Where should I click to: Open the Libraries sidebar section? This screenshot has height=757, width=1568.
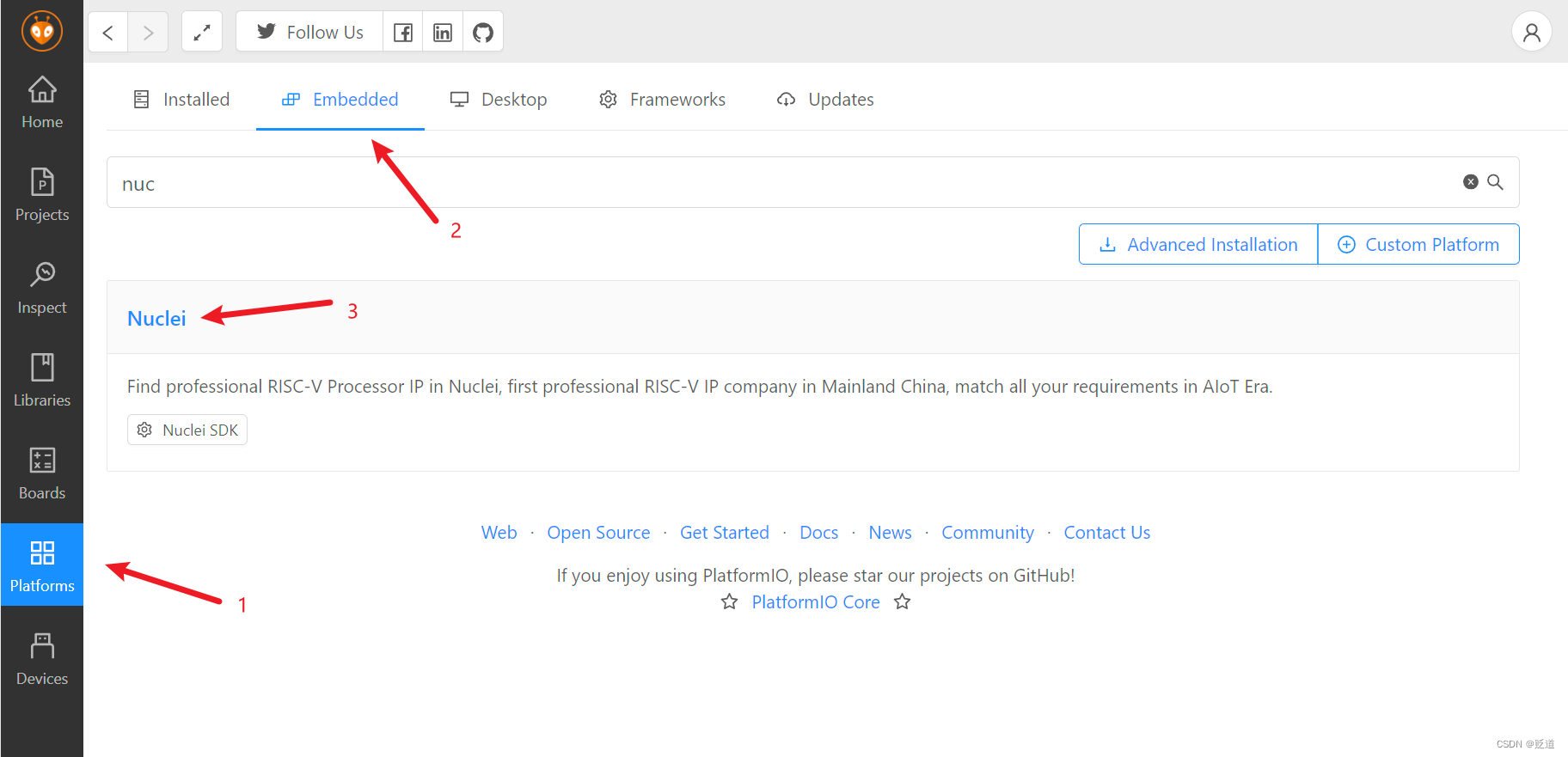pyautogui.click(x=42, y=381)
